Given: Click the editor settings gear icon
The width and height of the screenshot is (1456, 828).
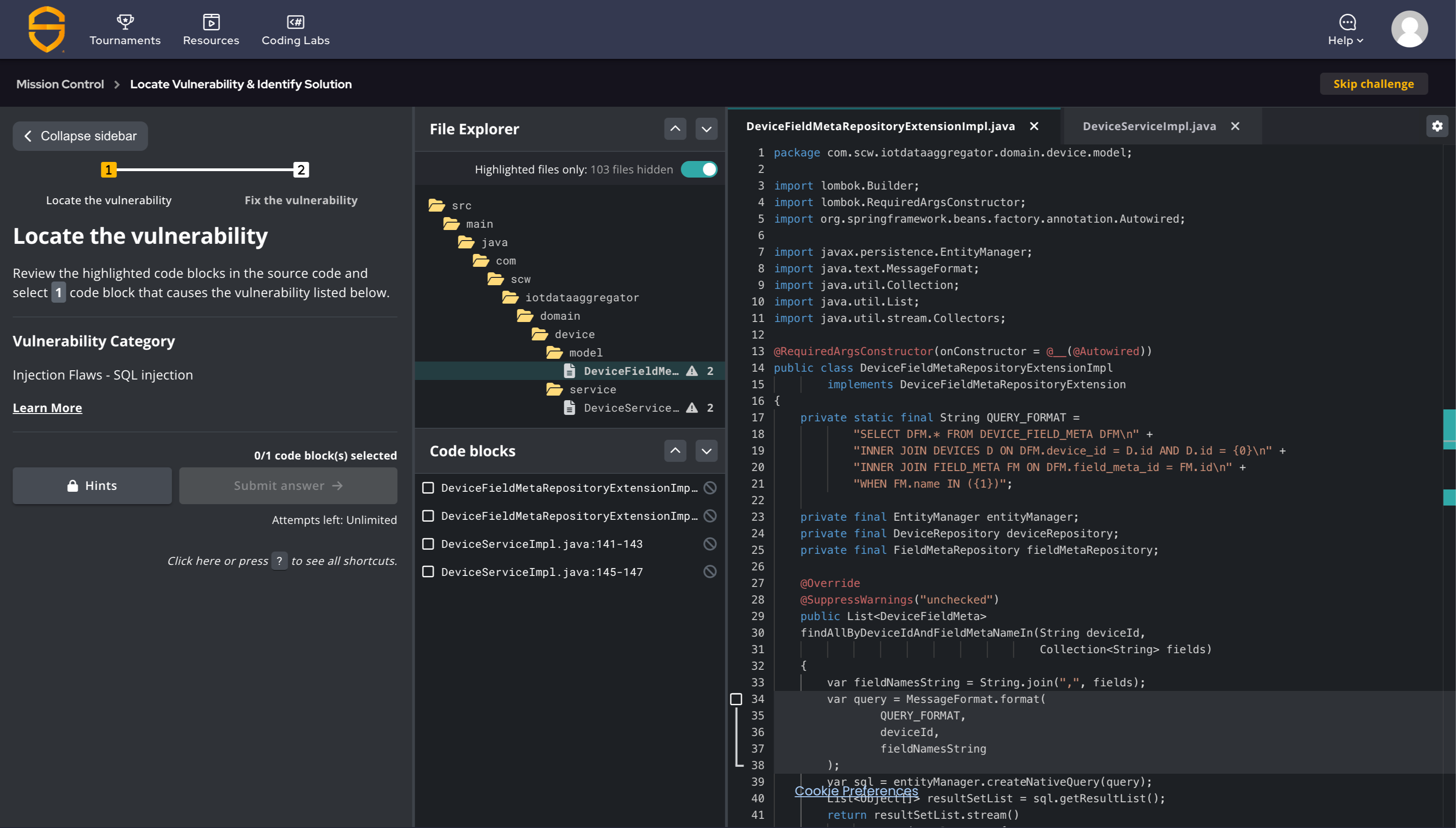Looking at the screenshot, I should coord(1437,126).
